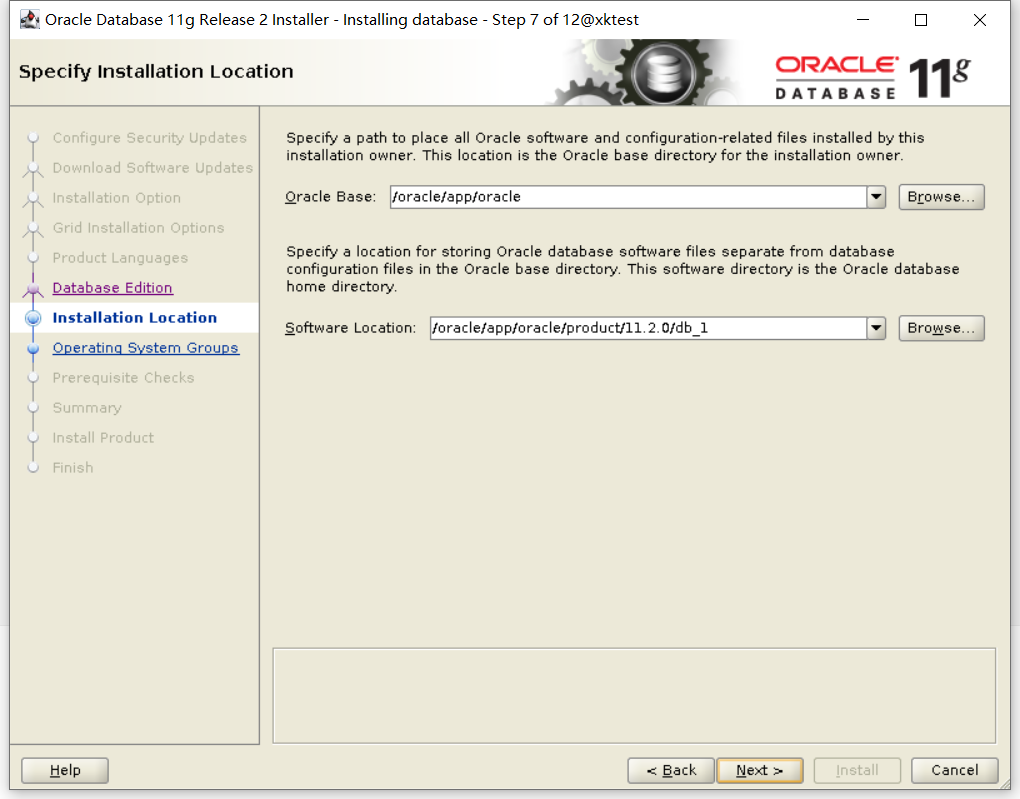Click the Oracle 11g database logo
Screen dimensions: 1020x799
872,77
